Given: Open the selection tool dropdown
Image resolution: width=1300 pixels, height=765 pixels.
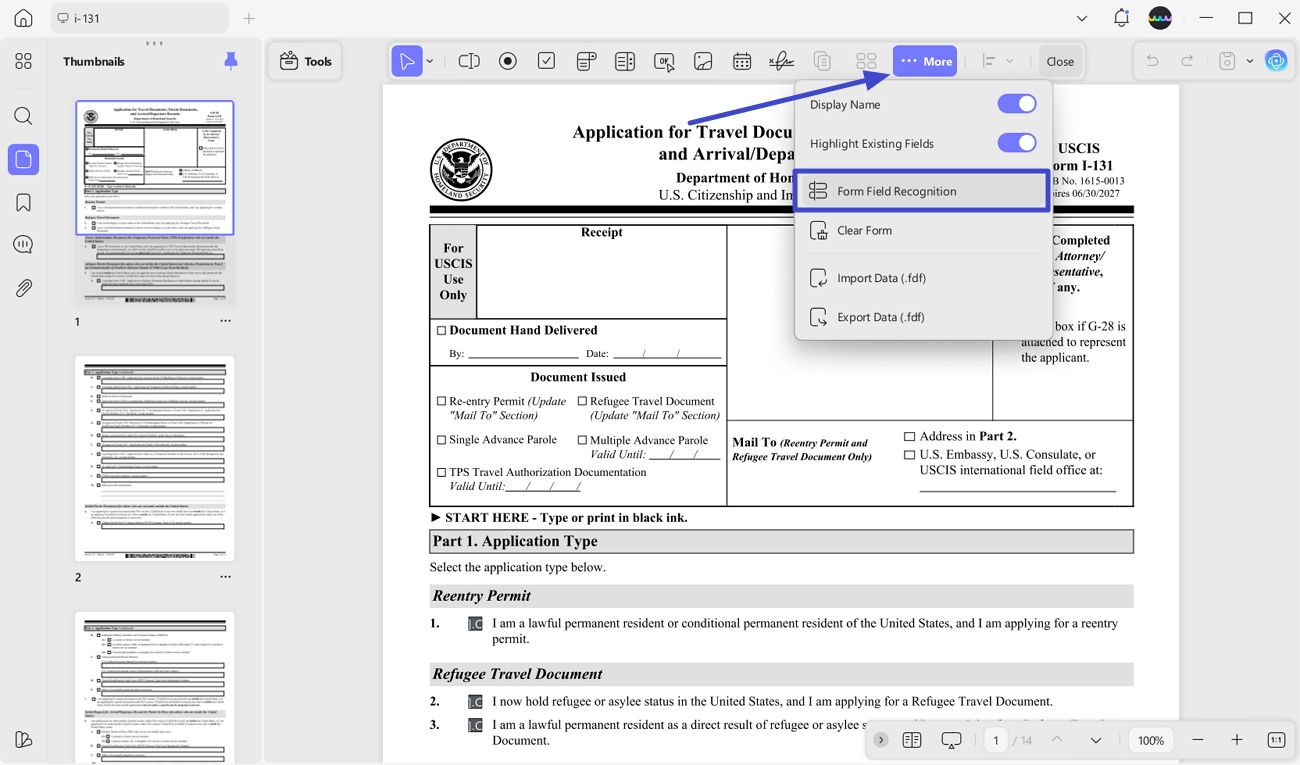Looking at the screenshot, I should (x=429, y=61).
